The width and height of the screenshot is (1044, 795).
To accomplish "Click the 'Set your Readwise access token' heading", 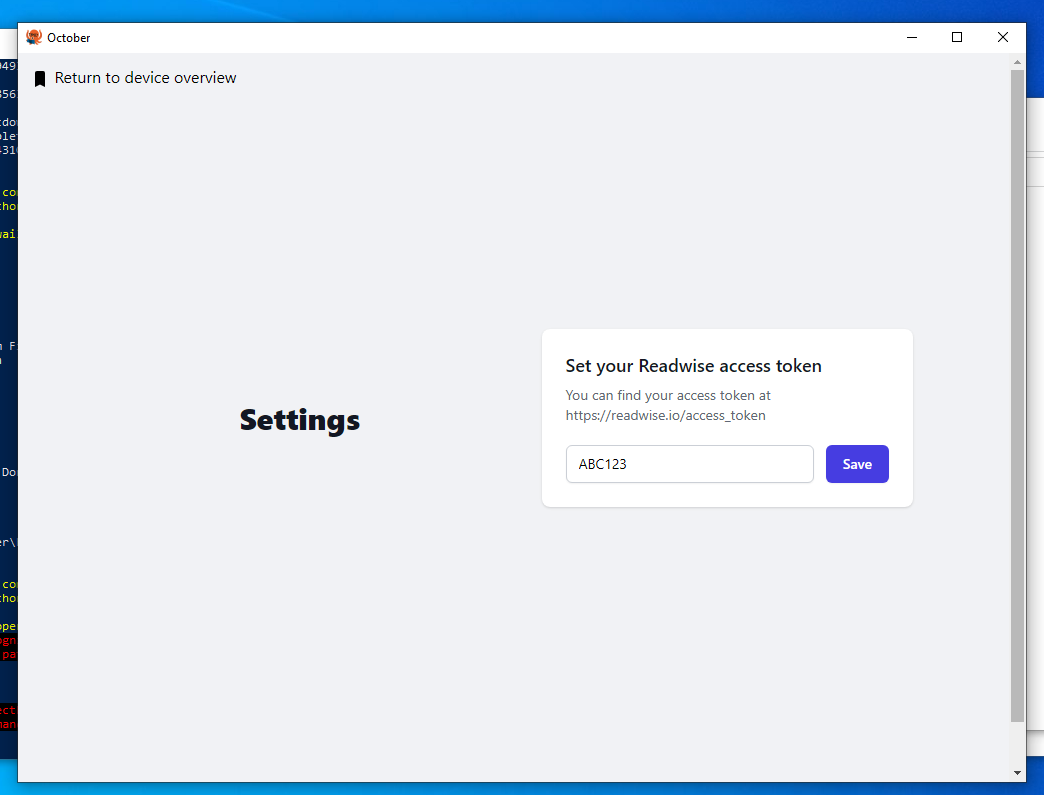I will (x=693, y=366).
